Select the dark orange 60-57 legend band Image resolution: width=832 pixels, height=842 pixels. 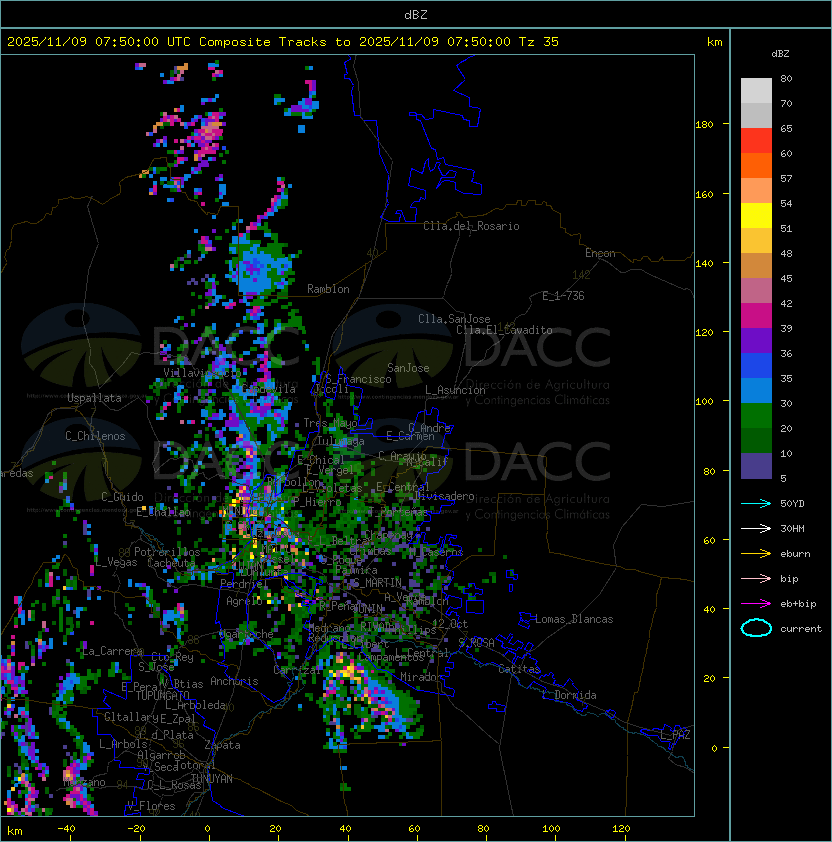point(756,165)
